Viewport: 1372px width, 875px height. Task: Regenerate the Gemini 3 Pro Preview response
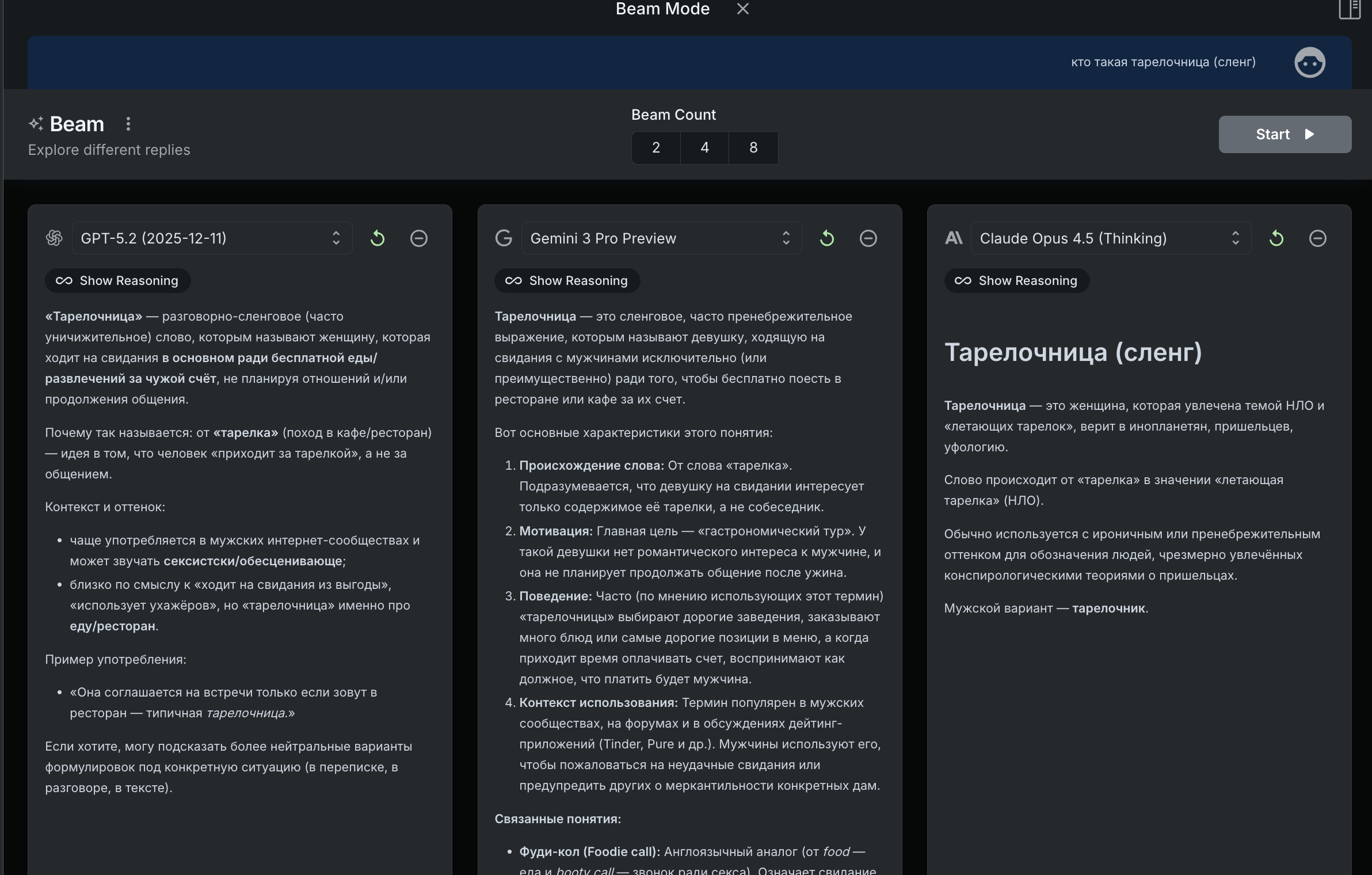tap(827, 238)
